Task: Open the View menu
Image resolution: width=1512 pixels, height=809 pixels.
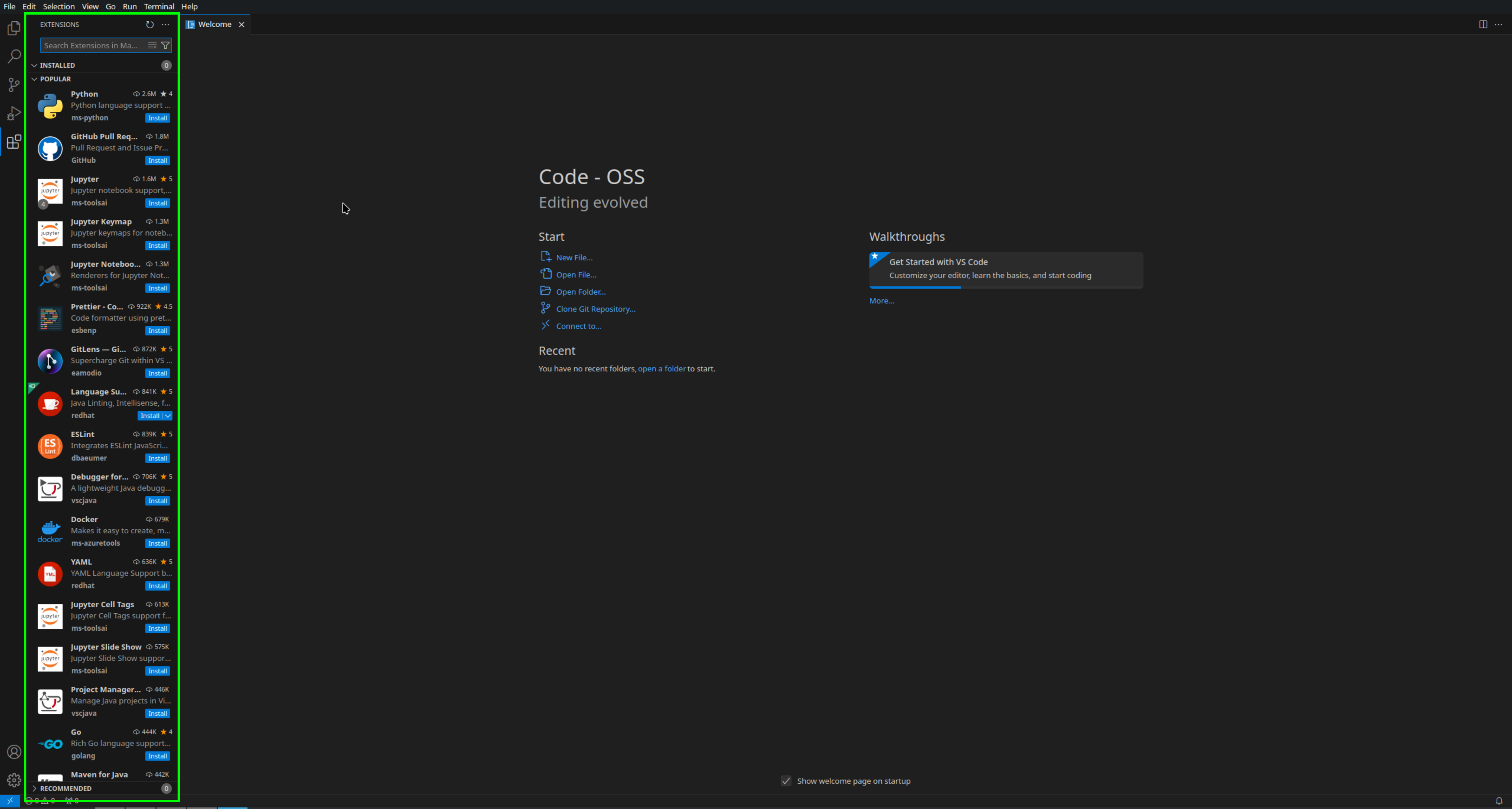Action: (x=90, y=6)
